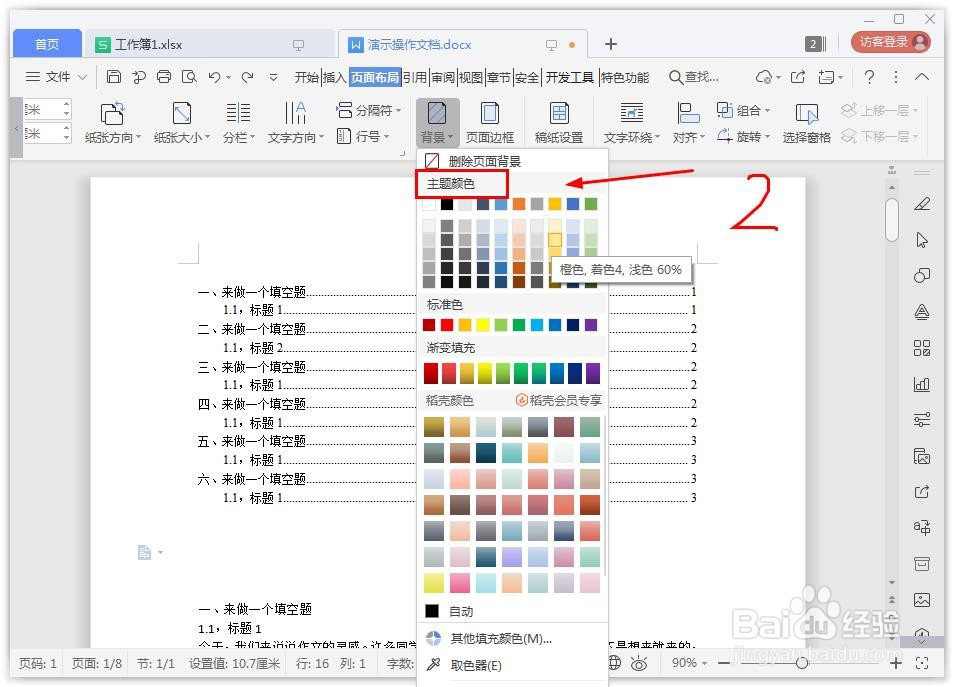The image size is (954, 687).
Task: Select the chart icon in the right sidebar
Action: click(x=922, y=383)
